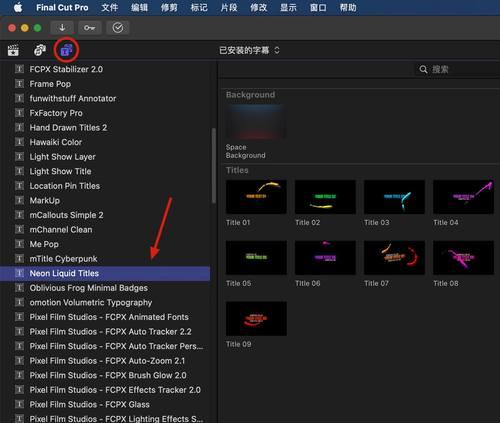Open the 修剪 menu
The width and height of the screenshot is (500, 423).
coord(169,7)
